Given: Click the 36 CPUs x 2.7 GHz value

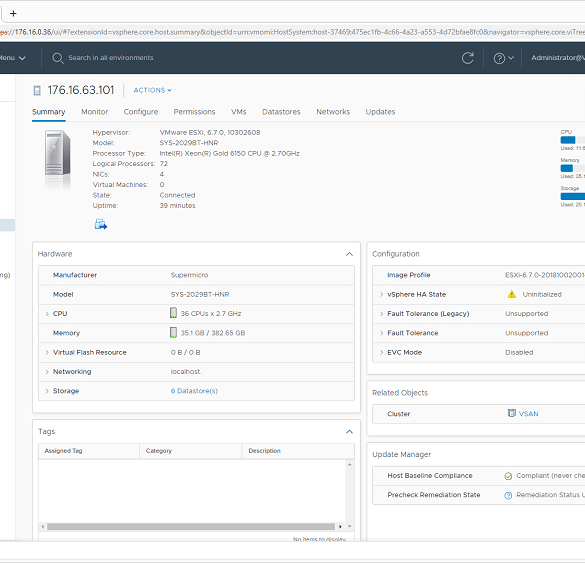Looking at the screenshot, I should click(211, 314).
